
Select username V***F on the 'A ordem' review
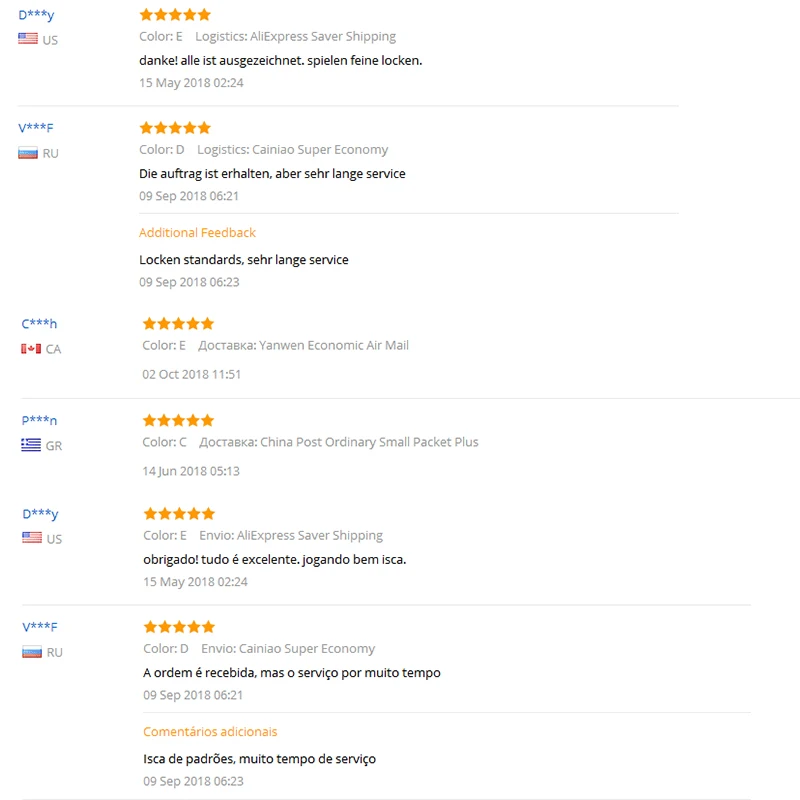40,627
